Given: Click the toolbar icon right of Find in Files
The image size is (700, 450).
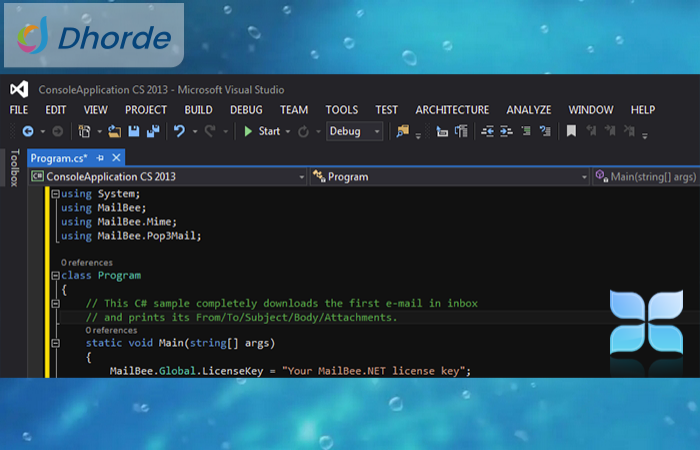Looking at the screenshot, I should coord(442,131).
